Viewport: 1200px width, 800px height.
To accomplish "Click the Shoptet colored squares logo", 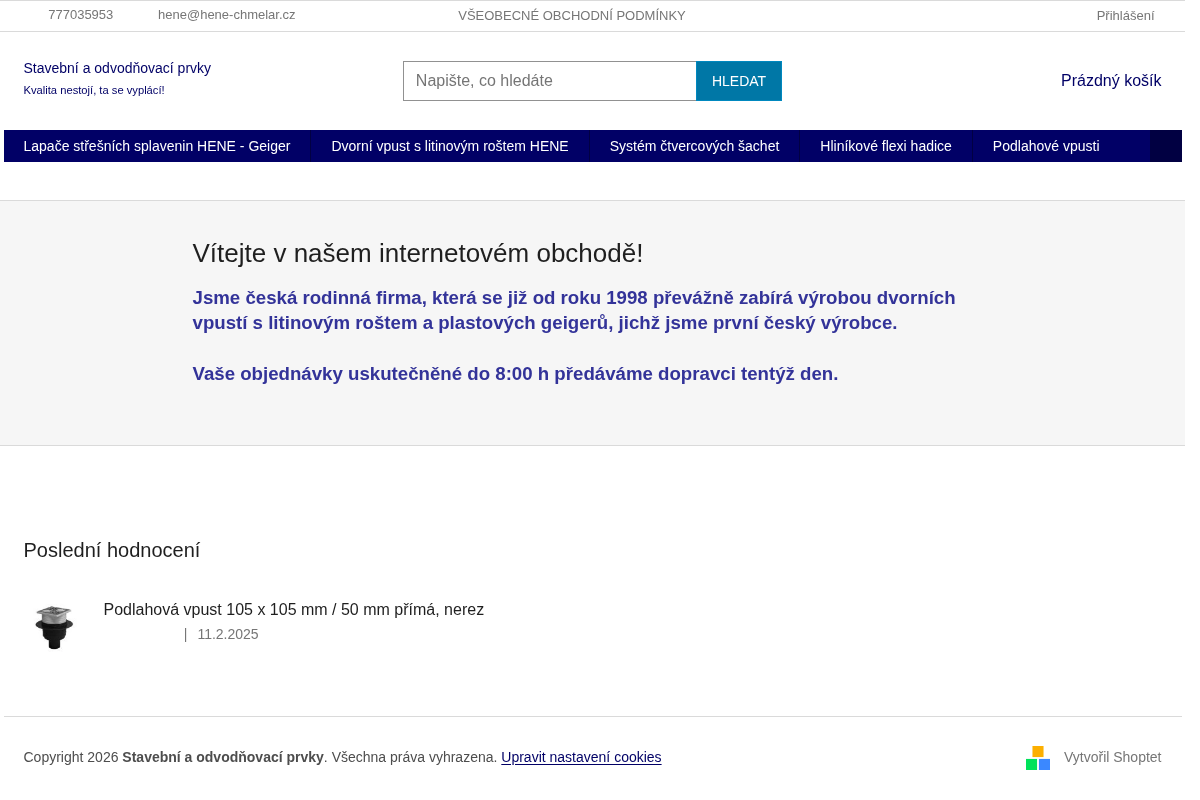I will (1038, 758).
